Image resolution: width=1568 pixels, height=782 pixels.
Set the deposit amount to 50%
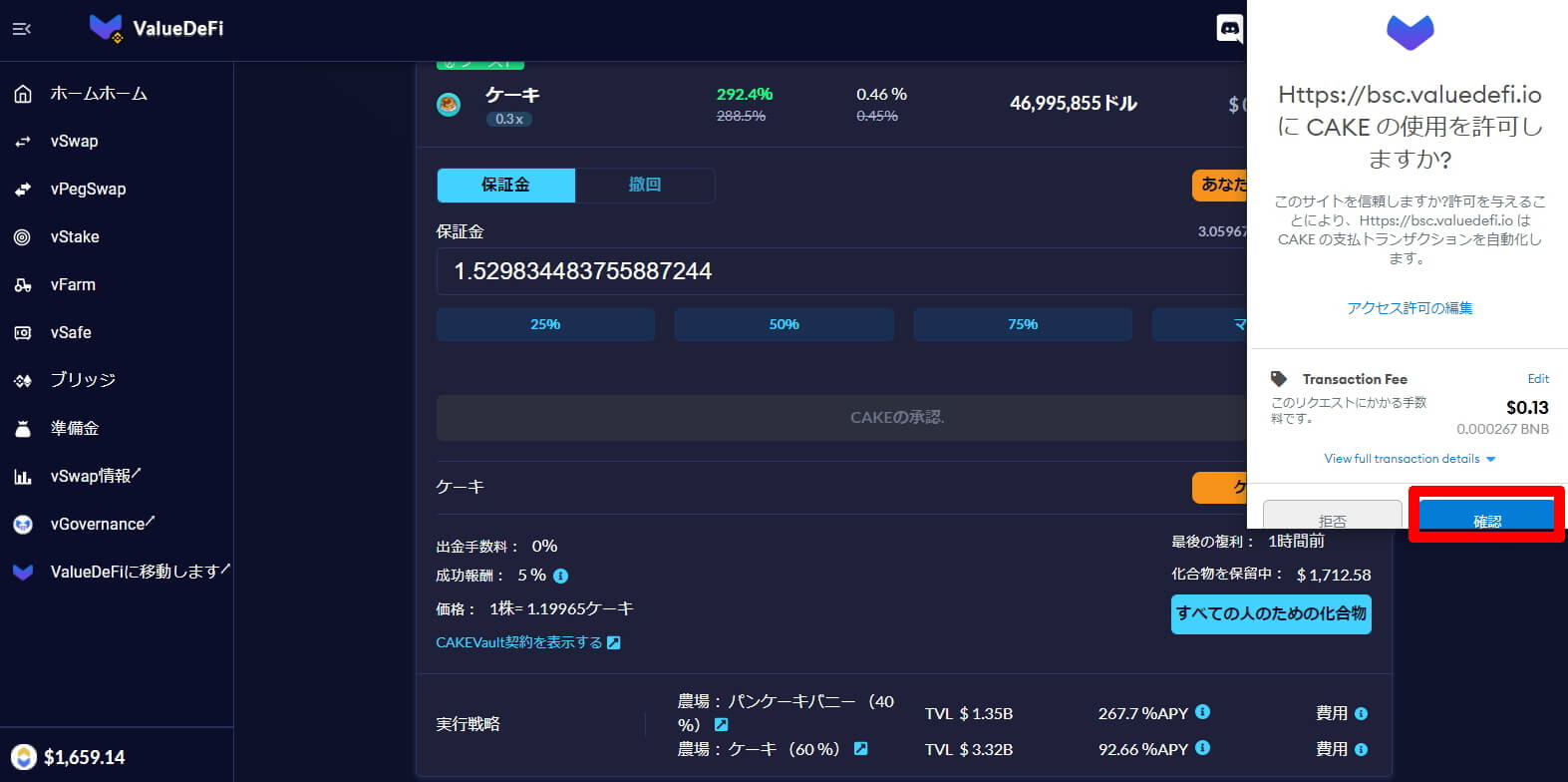click(x=784, y=324)
